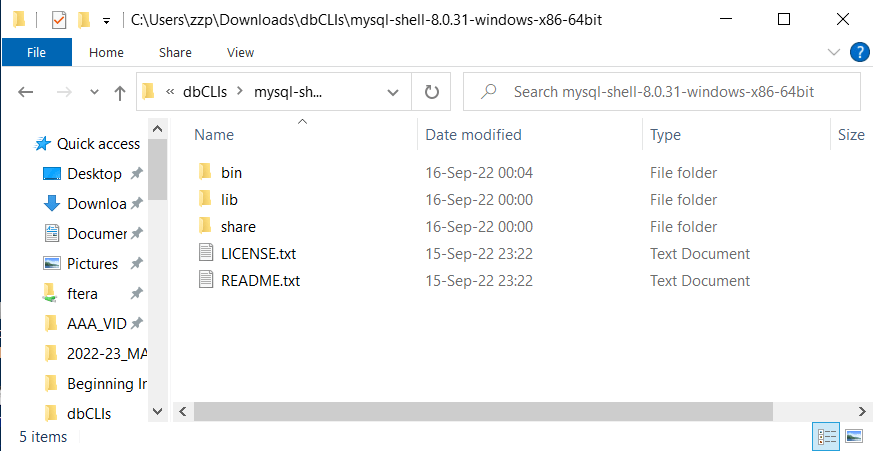Screen dimensions: 874x451
Task: Sort files by Size column
Action: point(851,134)
